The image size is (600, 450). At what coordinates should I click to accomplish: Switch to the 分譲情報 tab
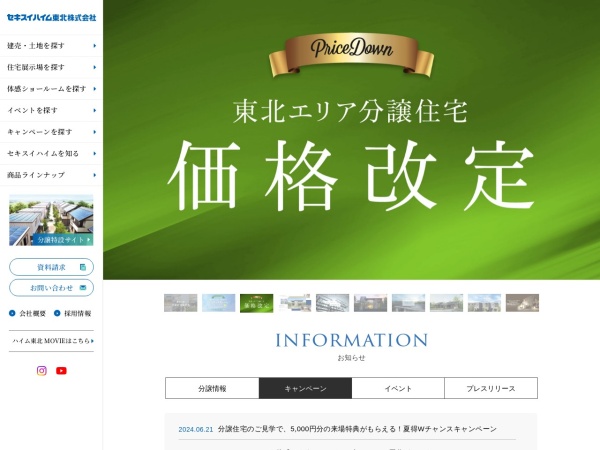(x=212, y=388)
